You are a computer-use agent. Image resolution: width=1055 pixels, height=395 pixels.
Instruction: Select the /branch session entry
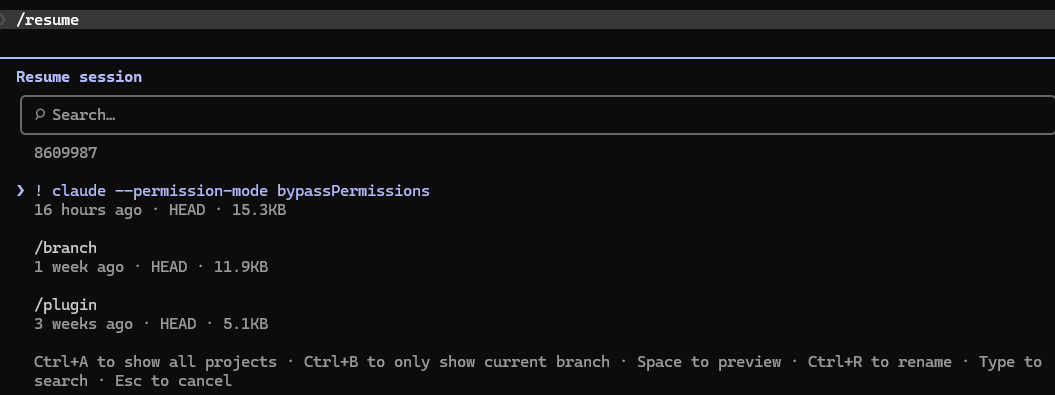[65, 248]
